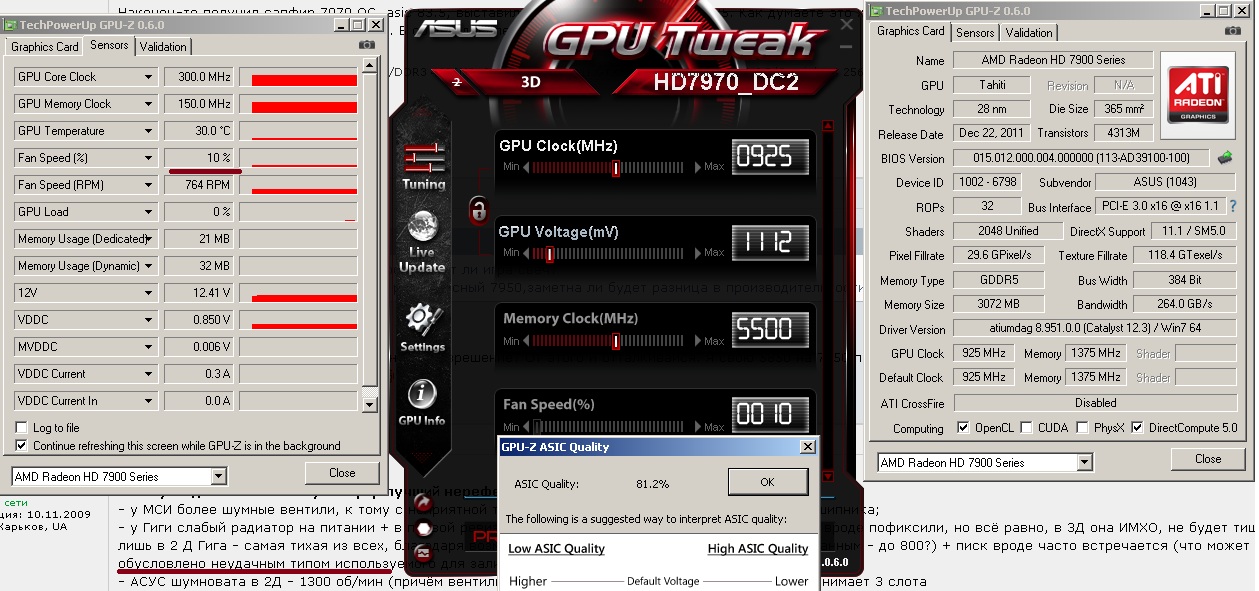This screenshot has width=1259, height=591.
Task: Increase GPU Clock with Max arrow
Action: 698,167
